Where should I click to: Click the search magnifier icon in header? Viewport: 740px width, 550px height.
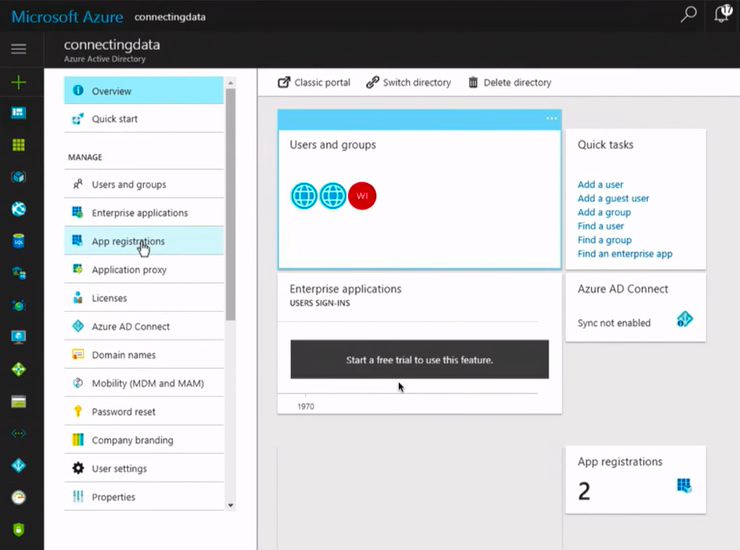(x=688, y=14)
